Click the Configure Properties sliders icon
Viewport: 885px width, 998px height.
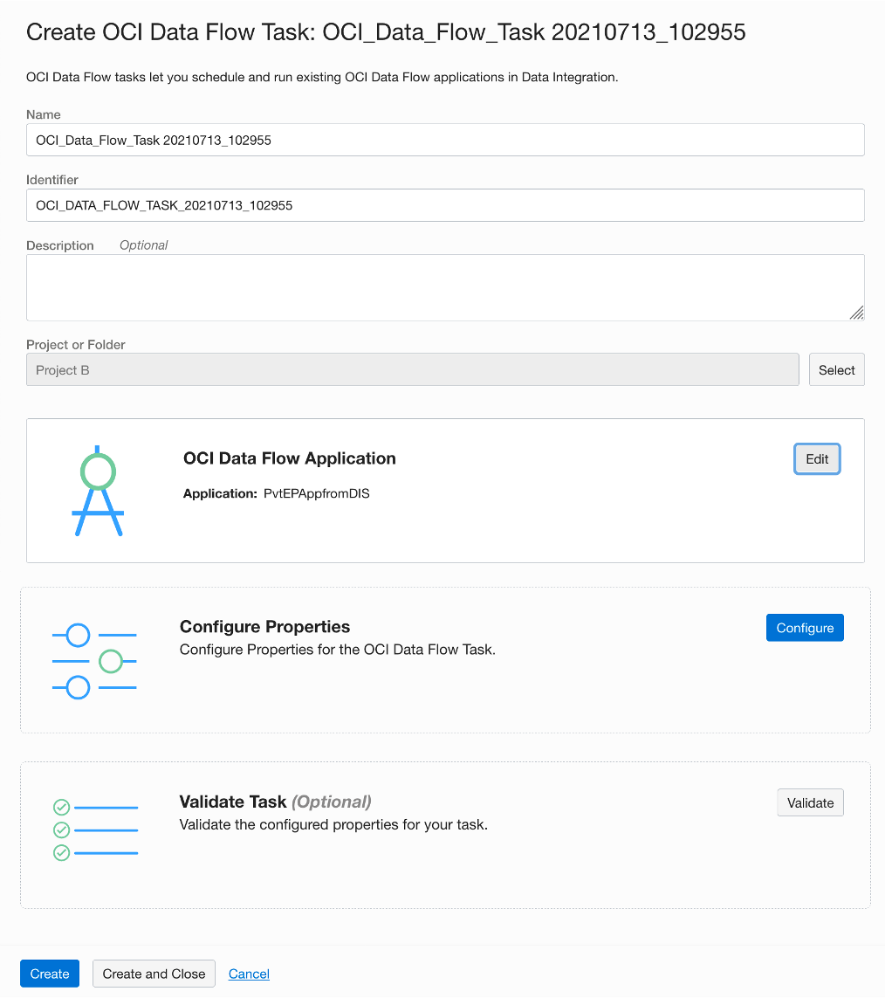point(94,661)
